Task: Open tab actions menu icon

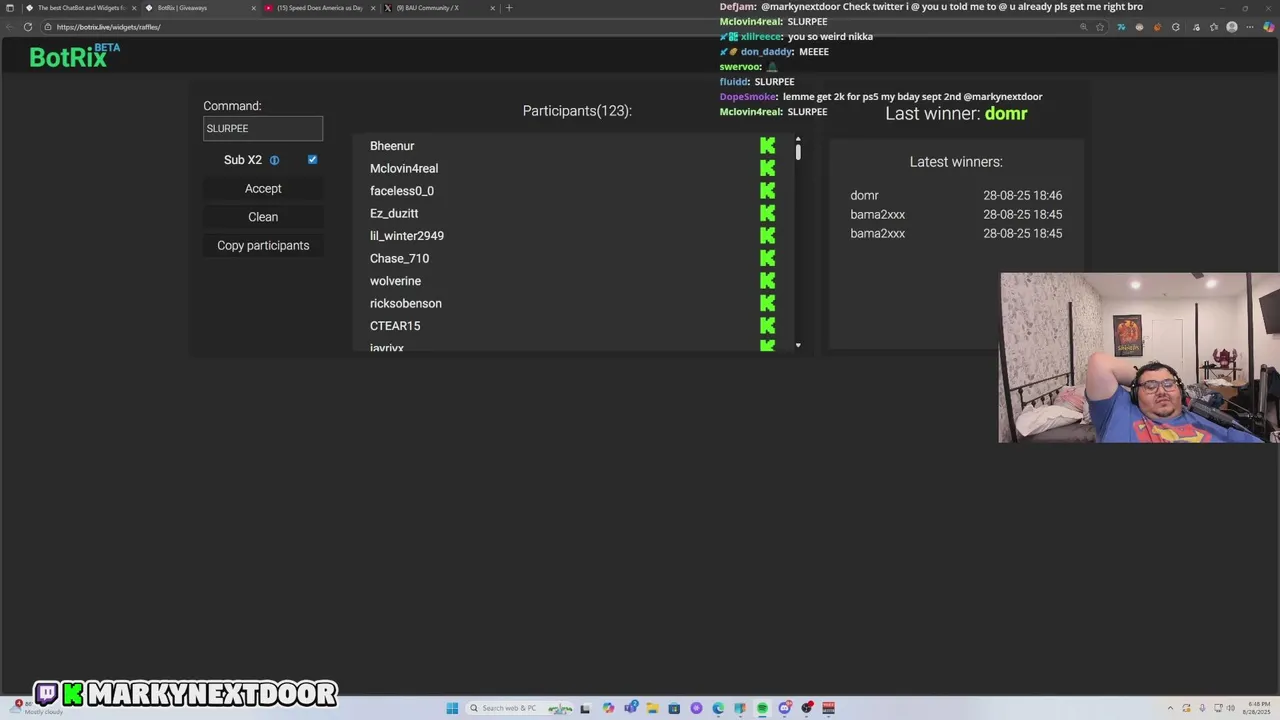Action: [10, 8]
